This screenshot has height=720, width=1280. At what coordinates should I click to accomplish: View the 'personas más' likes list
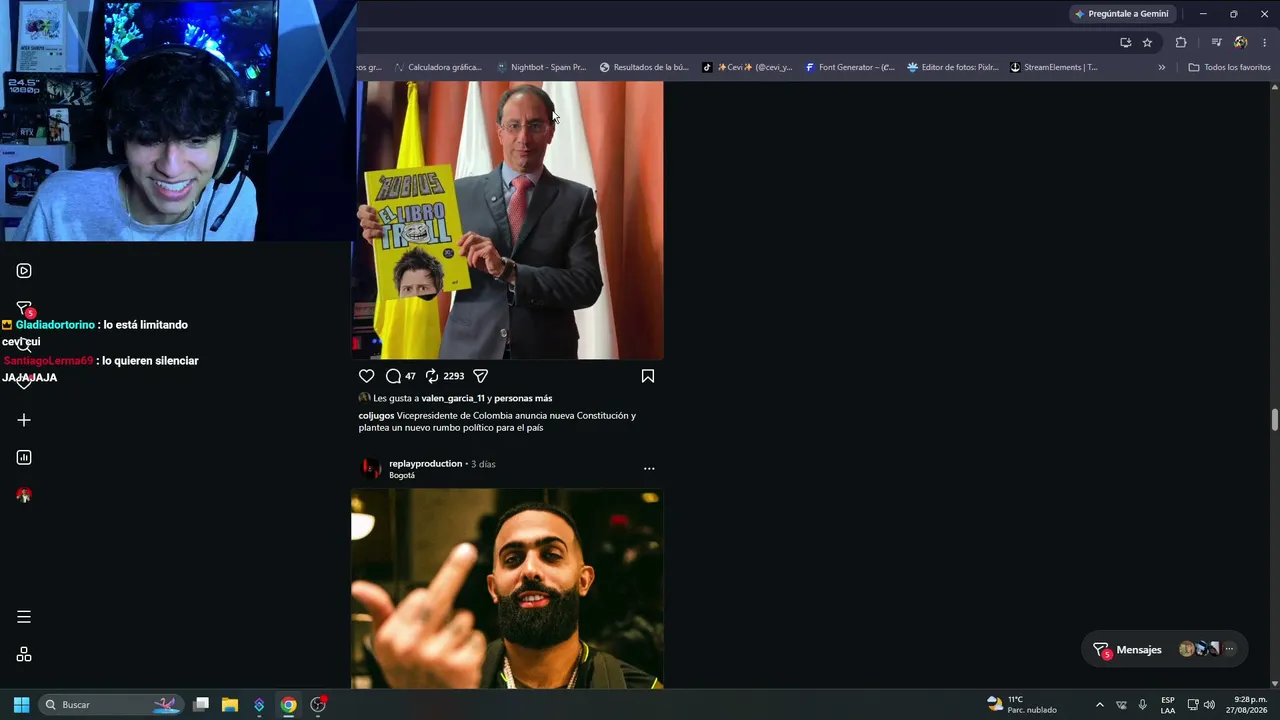point(523,398)
